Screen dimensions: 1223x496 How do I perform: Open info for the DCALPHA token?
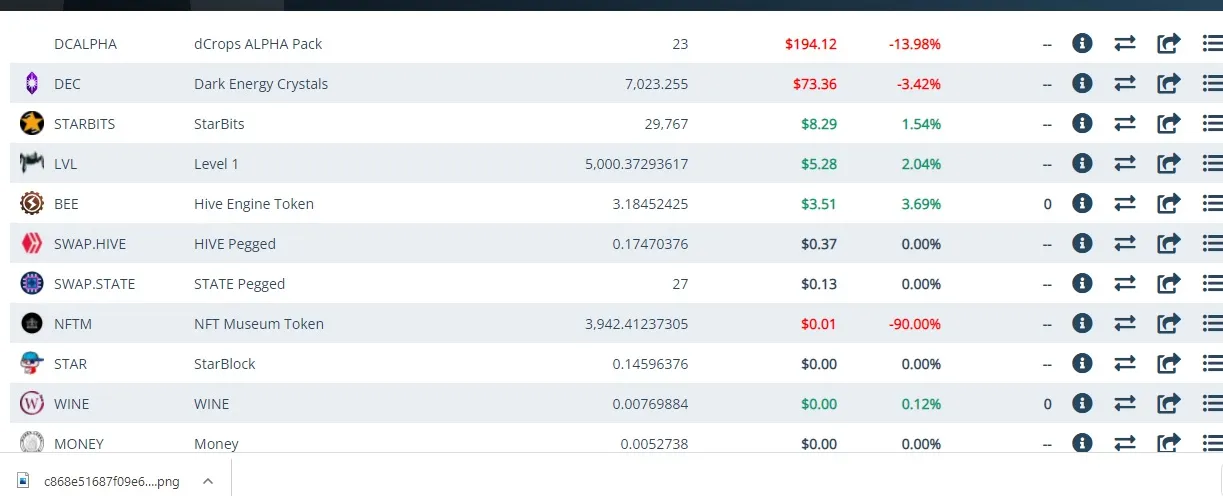pyautogui.click(x=1081, y=44)
